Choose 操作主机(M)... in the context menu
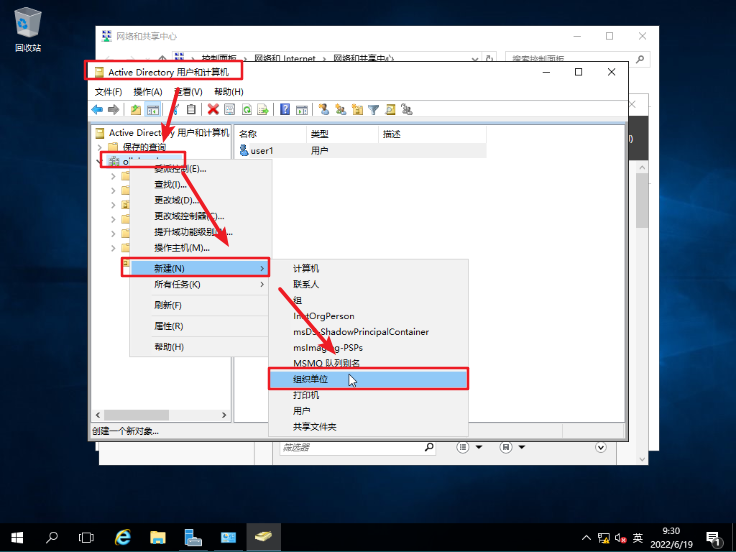 pos(201,248)
